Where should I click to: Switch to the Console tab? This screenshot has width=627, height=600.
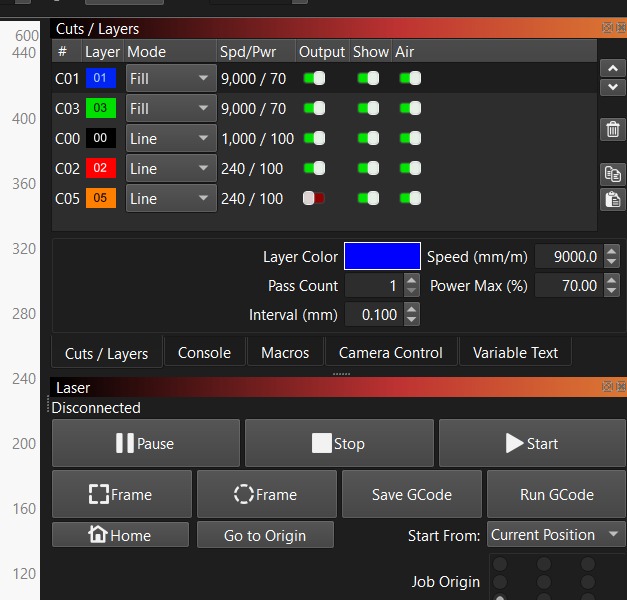tap(204, 353)
